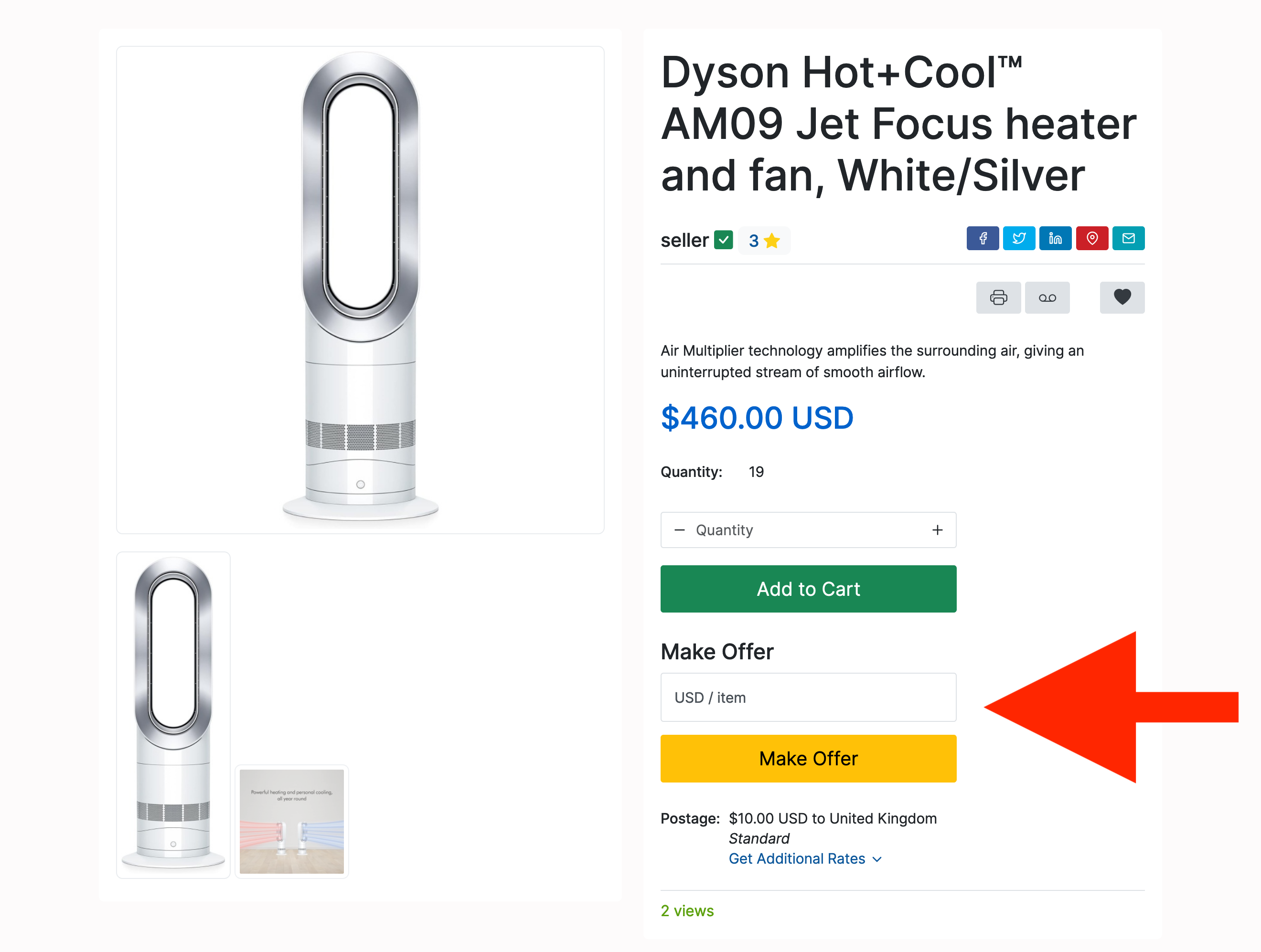Increase quantity with plus button
Screen dimensions: 1261x952
coord(937,530)
